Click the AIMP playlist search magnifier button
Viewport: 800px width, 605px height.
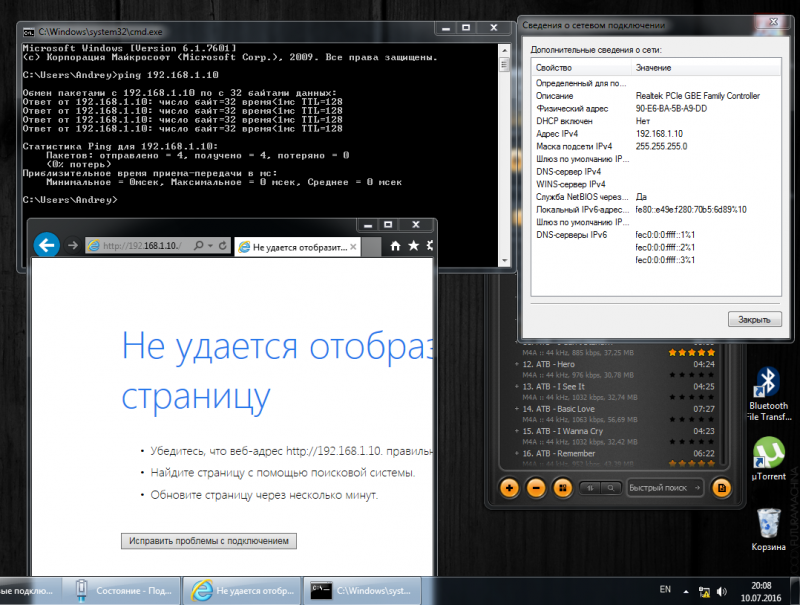coord(610,488)
